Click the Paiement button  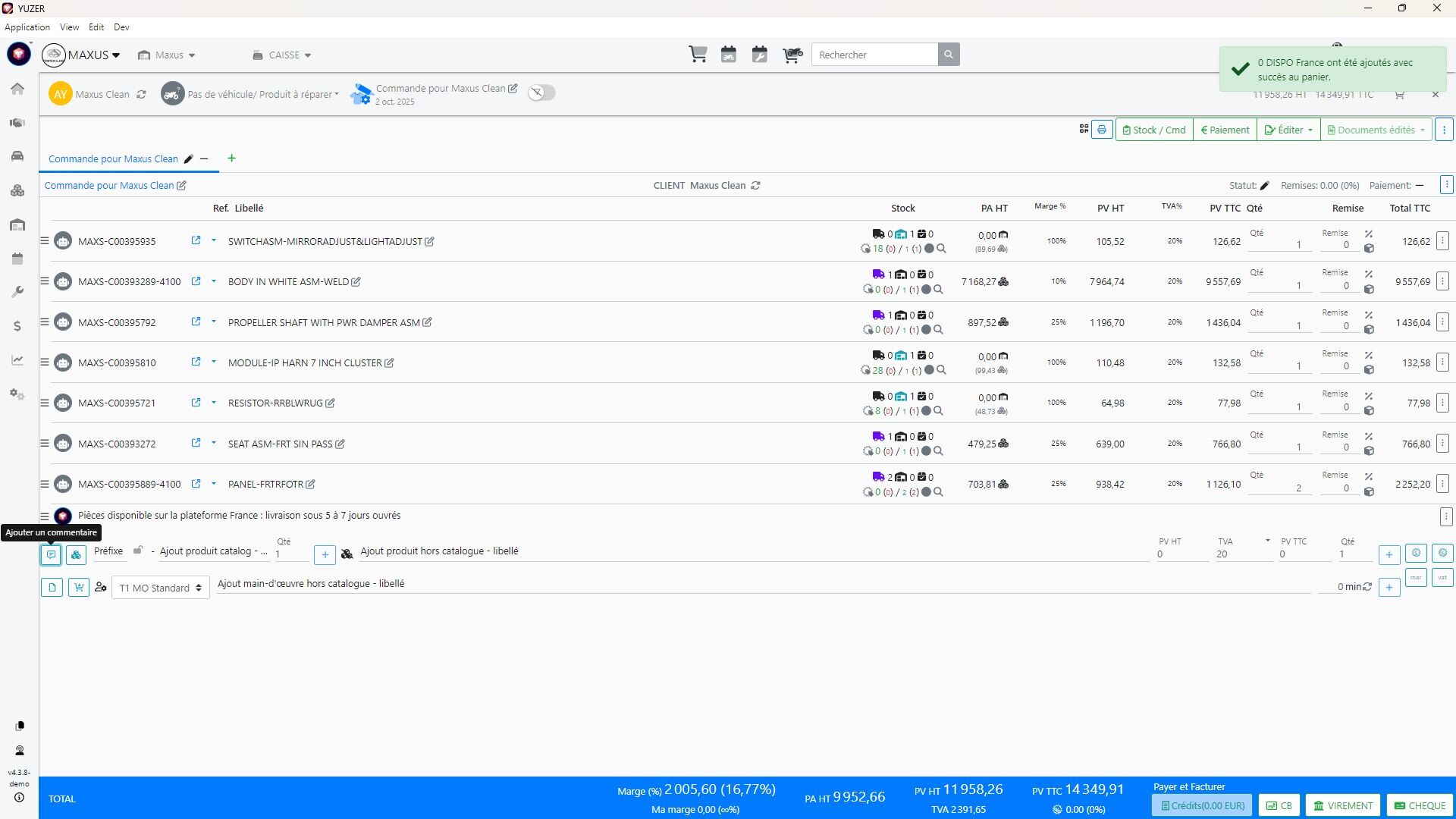point(1225,130)
